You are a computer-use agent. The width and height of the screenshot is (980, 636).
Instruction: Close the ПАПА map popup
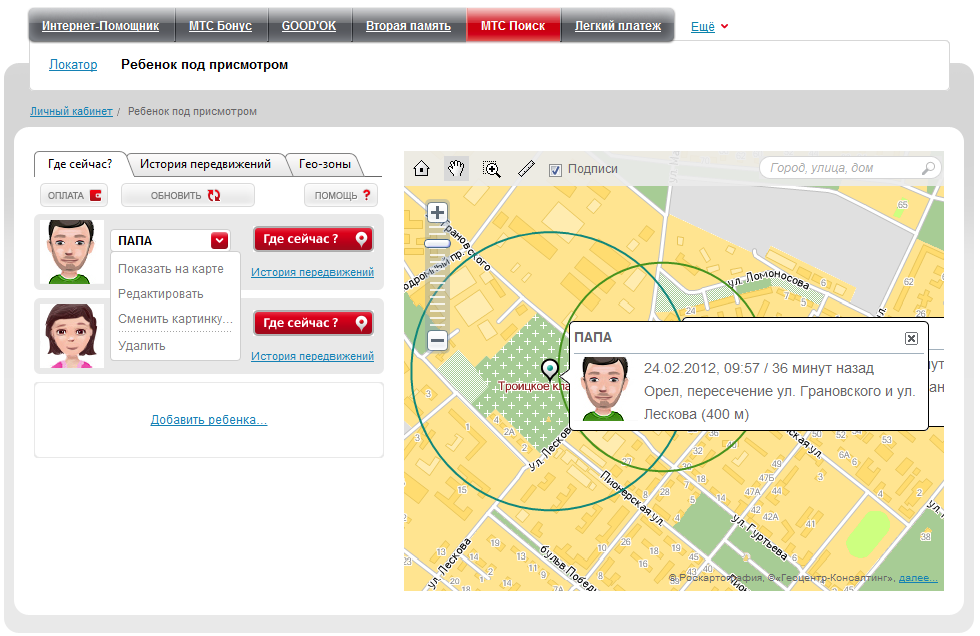coord(911,338)
